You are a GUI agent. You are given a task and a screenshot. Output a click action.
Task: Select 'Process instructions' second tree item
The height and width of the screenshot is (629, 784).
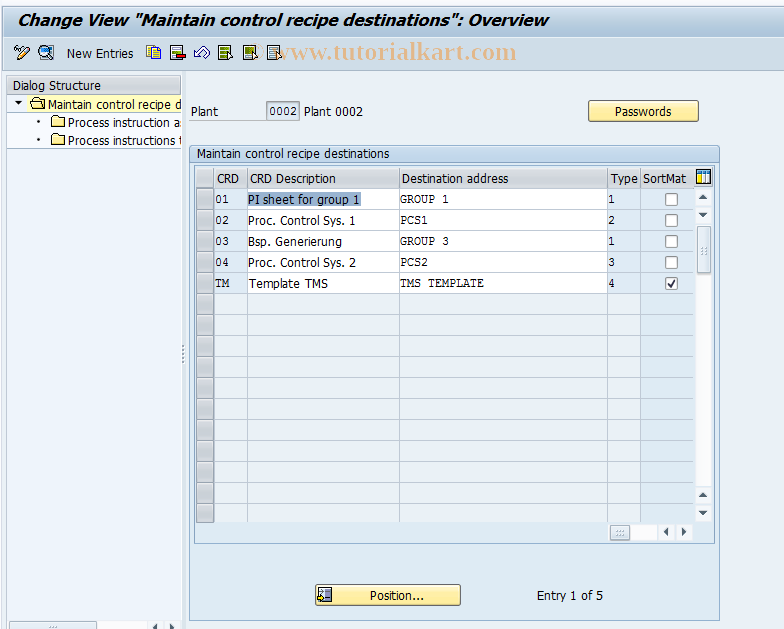click(x=124, y=140)
